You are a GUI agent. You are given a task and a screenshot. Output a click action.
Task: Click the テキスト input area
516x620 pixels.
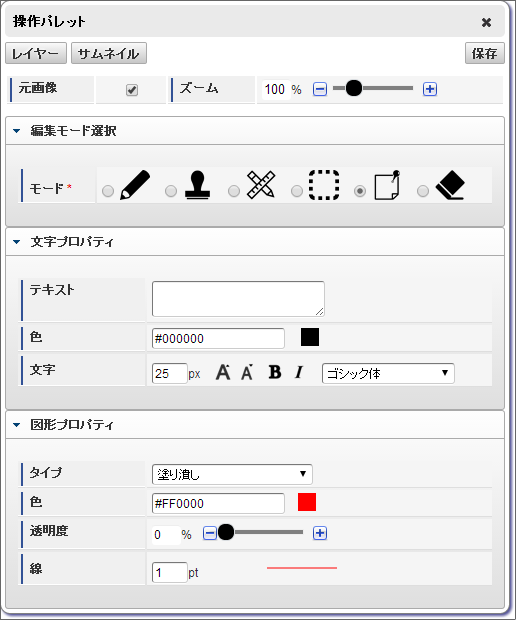[238, 299]
